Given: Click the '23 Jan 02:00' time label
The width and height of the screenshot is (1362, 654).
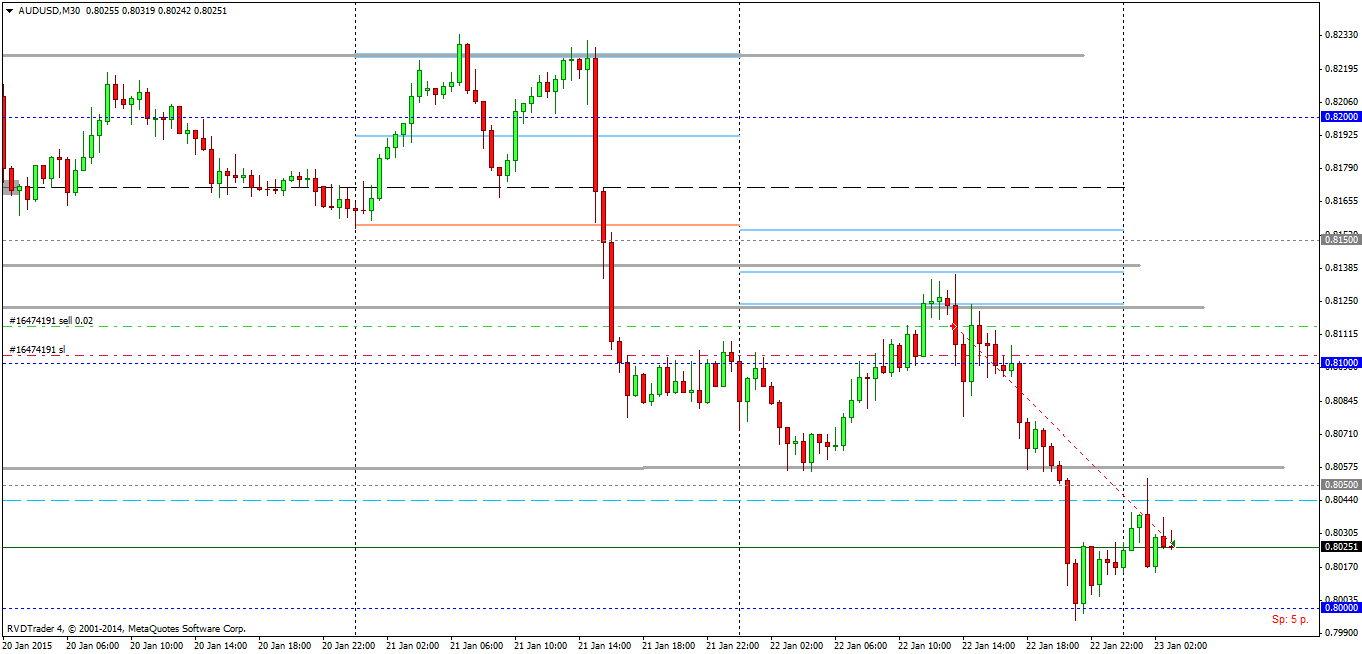Looking at the screenshot, I should 1180,646.
